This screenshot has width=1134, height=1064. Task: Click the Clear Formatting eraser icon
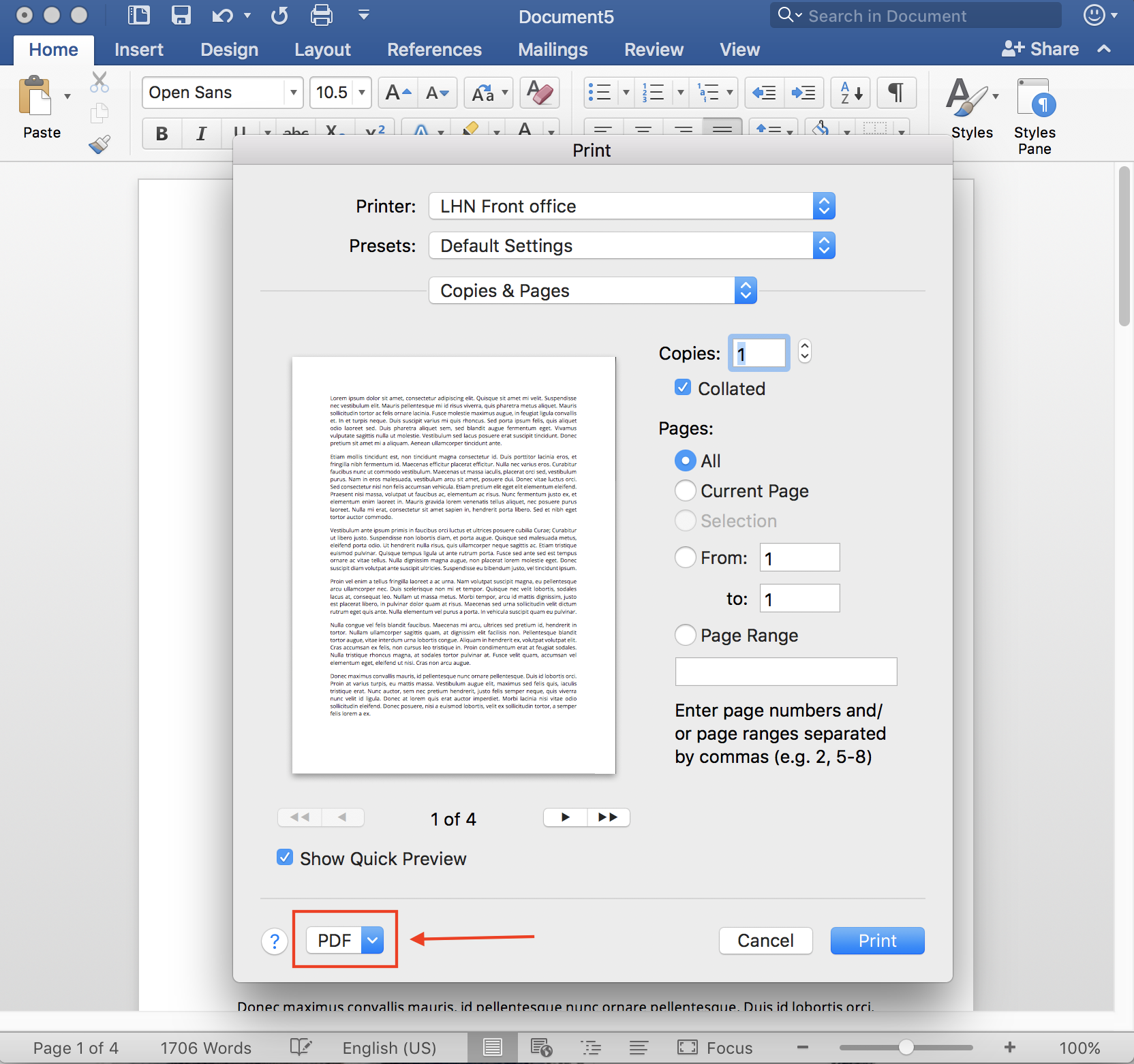540,93
